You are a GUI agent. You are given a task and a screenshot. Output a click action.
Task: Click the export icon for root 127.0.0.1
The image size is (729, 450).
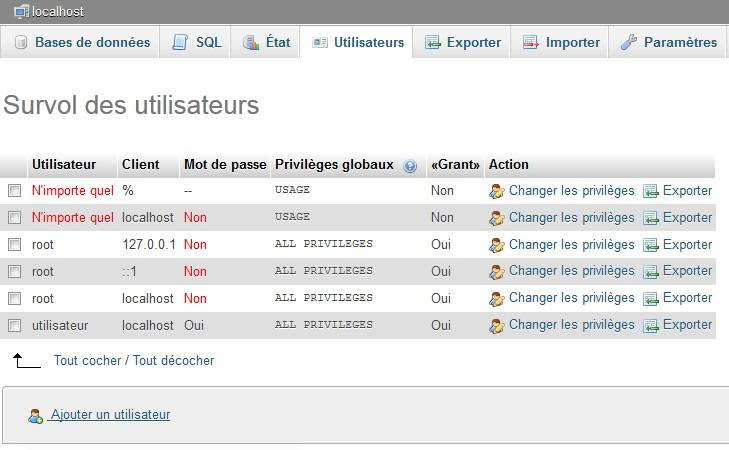click(651, 244)
